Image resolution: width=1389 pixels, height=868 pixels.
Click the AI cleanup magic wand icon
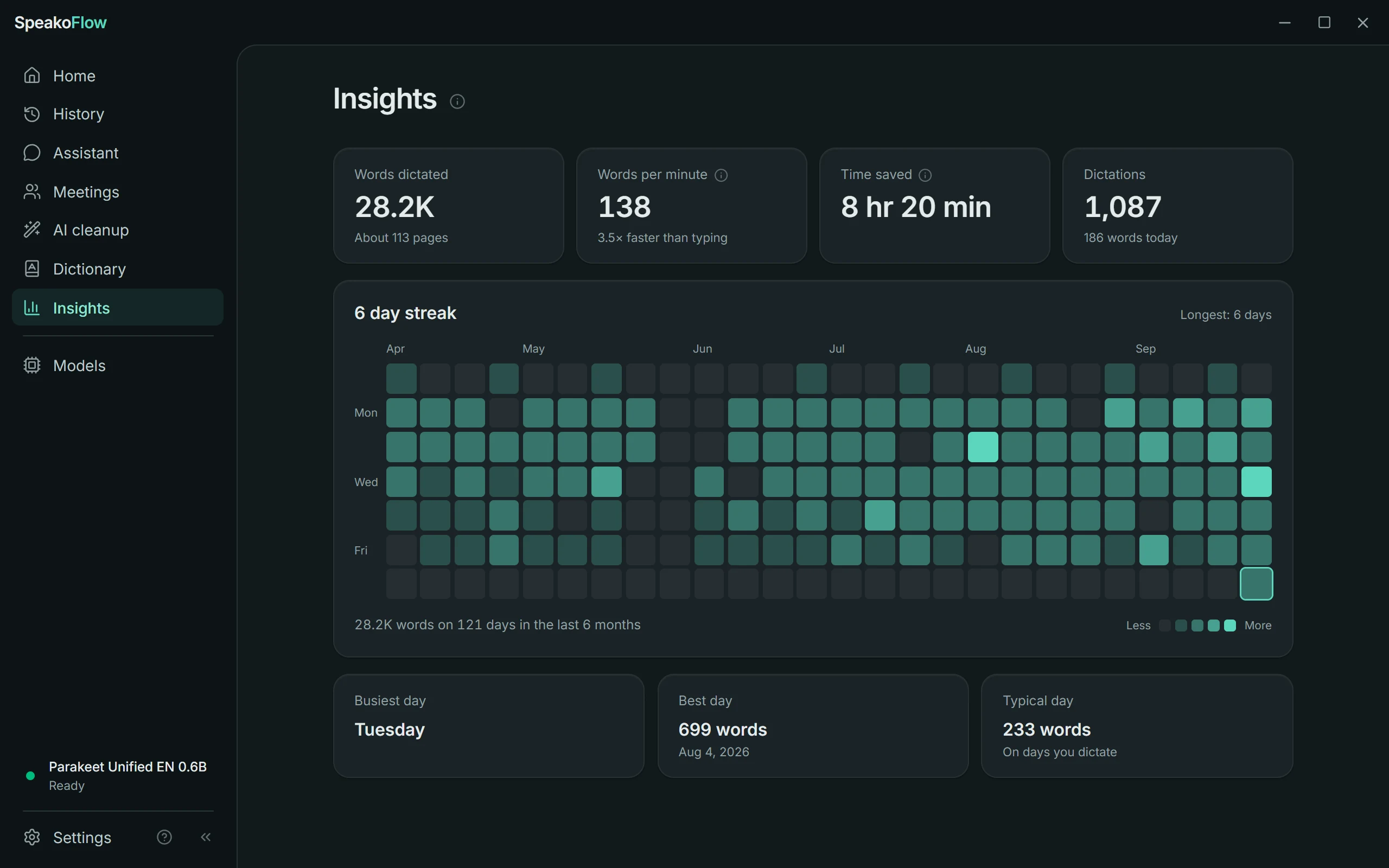[x=32, y=229]
